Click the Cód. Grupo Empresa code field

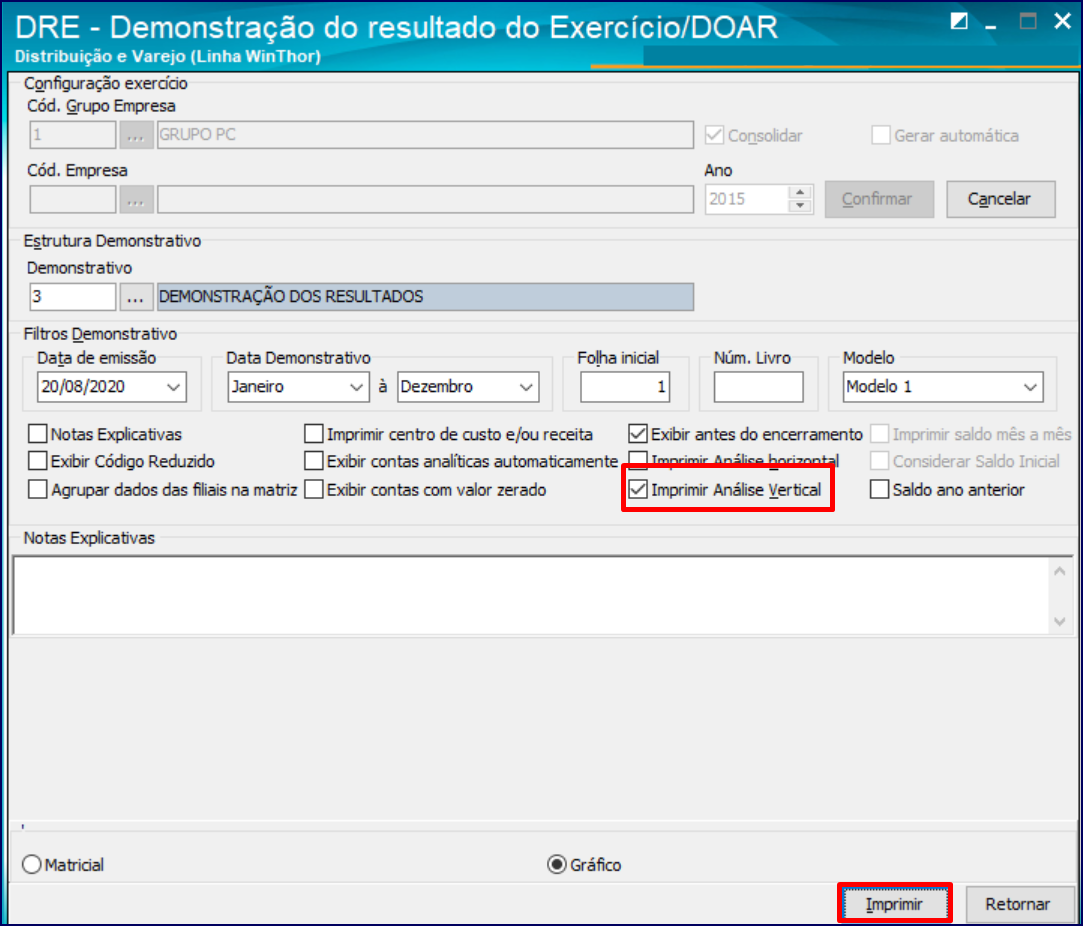point(73,135)
